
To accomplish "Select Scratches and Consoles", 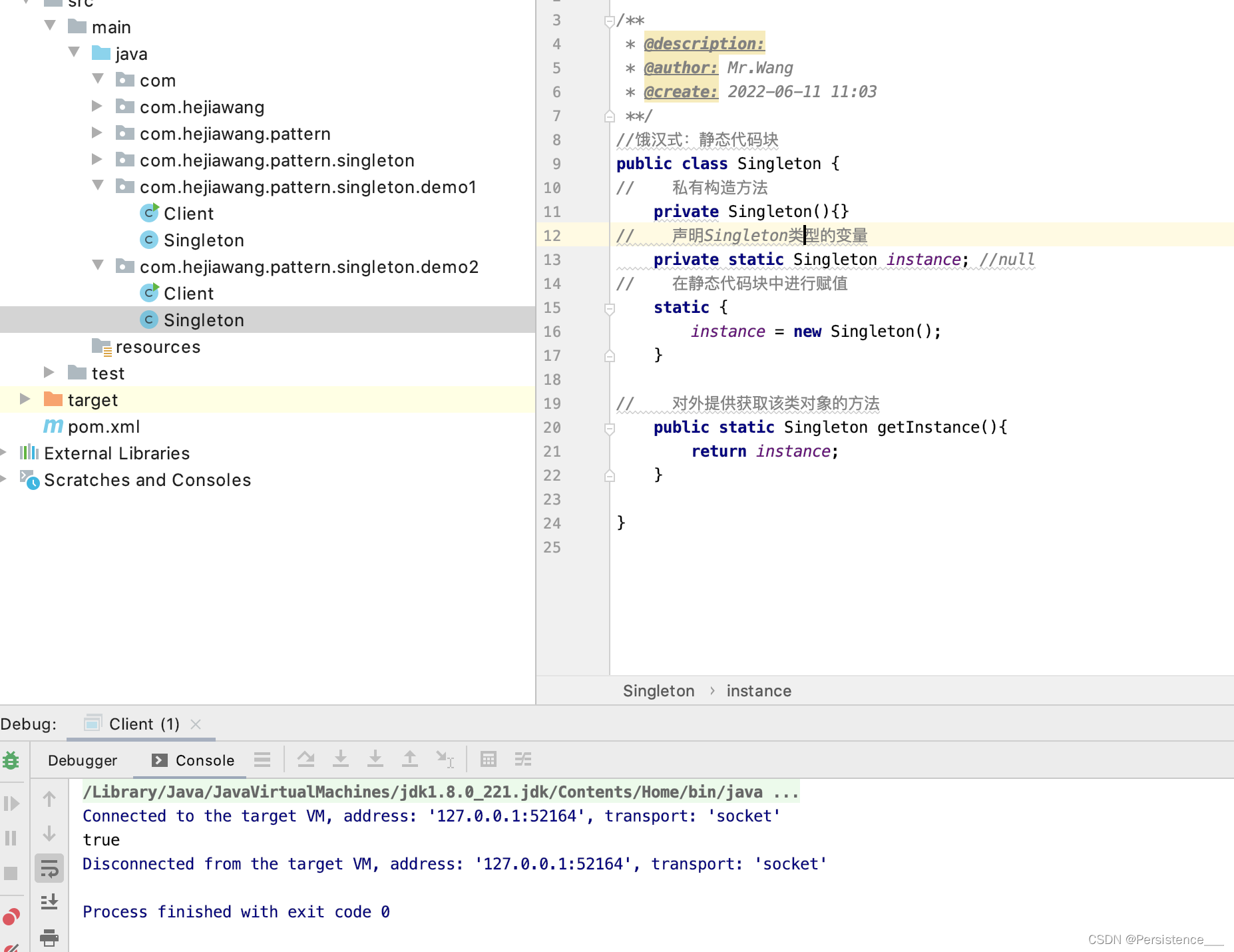I will point(136,480).
